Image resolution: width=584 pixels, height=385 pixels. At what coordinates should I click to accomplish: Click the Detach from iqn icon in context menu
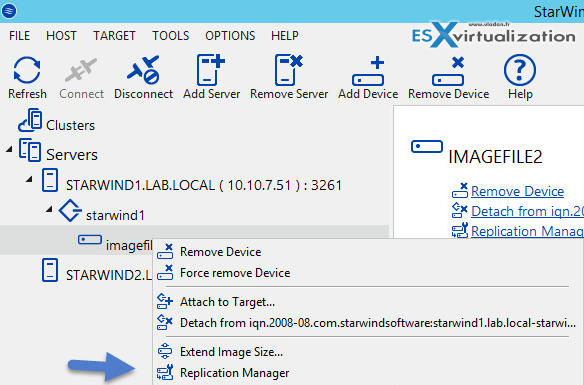(165, 322)
